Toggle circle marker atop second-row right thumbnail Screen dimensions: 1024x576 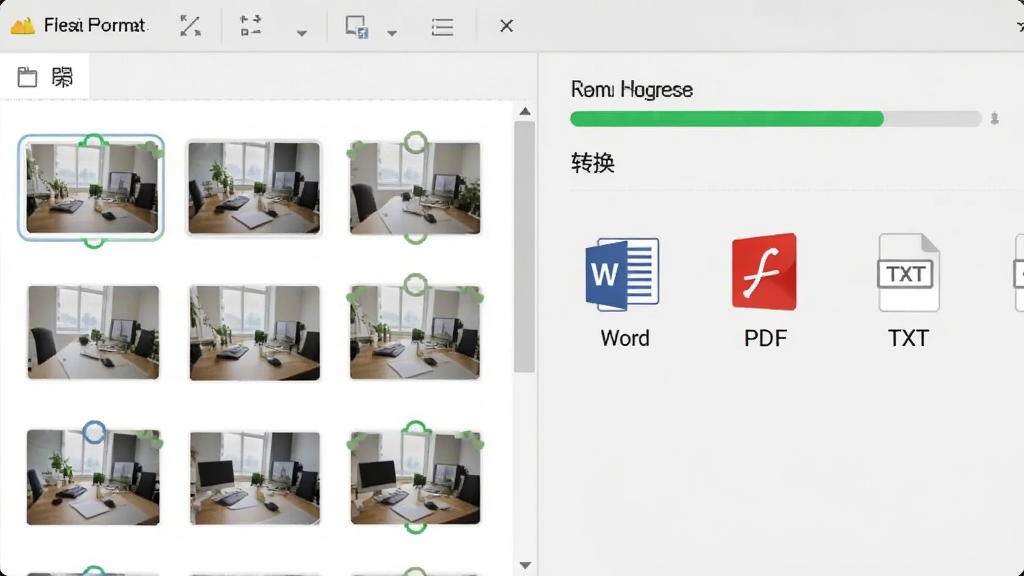[415, 285]
